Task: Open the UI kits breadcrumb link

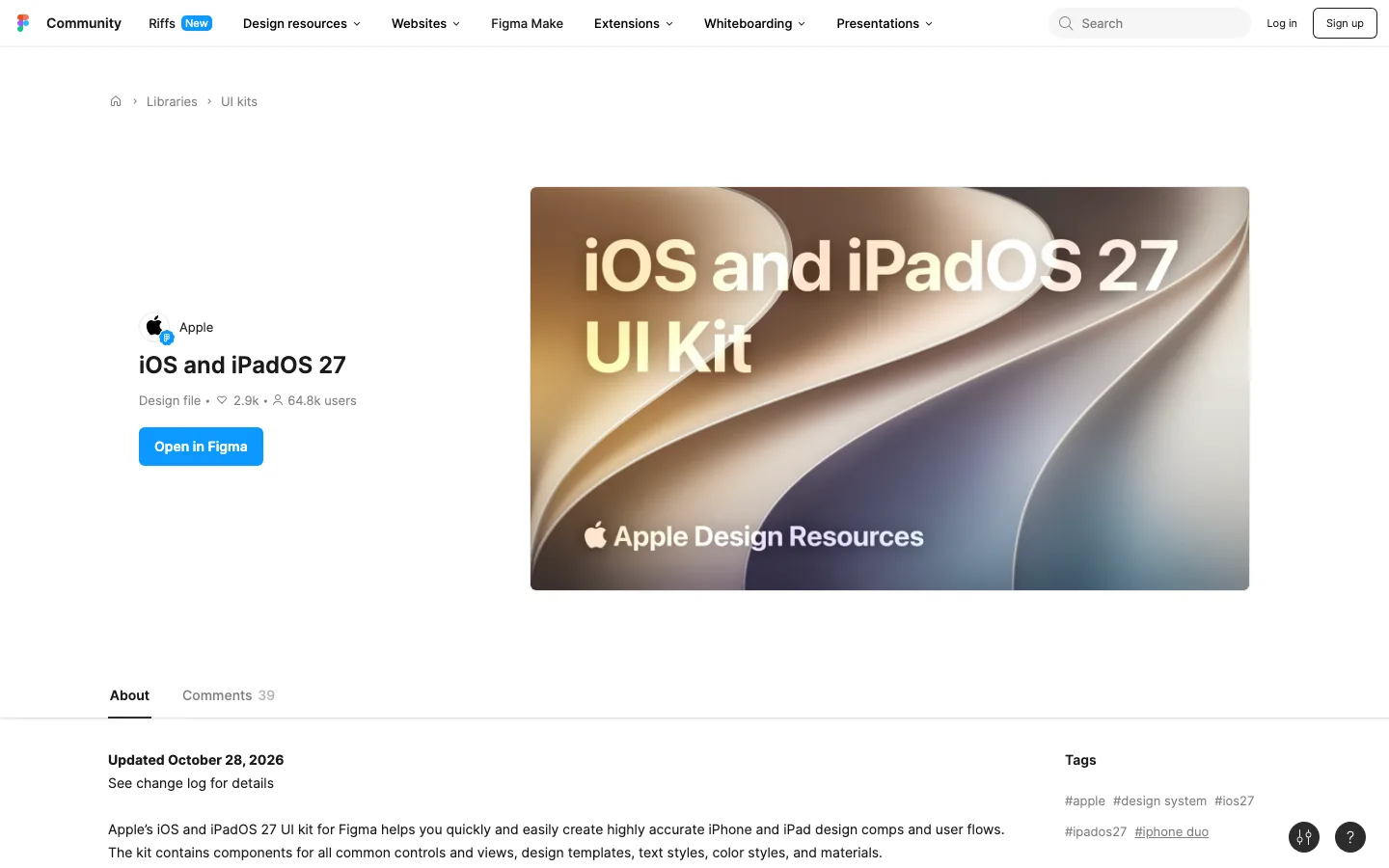Action: [x=239, y=101]
